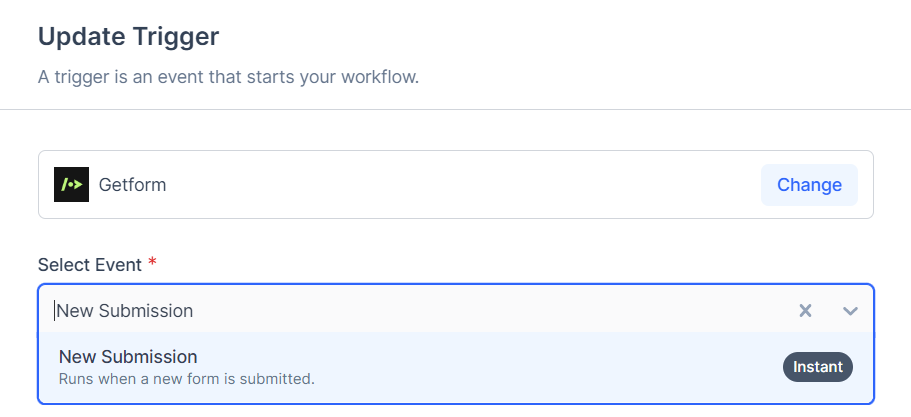This screenshot has height=417, width=911.
Task: Click the Select Event field label
Action: click(90, 264)
